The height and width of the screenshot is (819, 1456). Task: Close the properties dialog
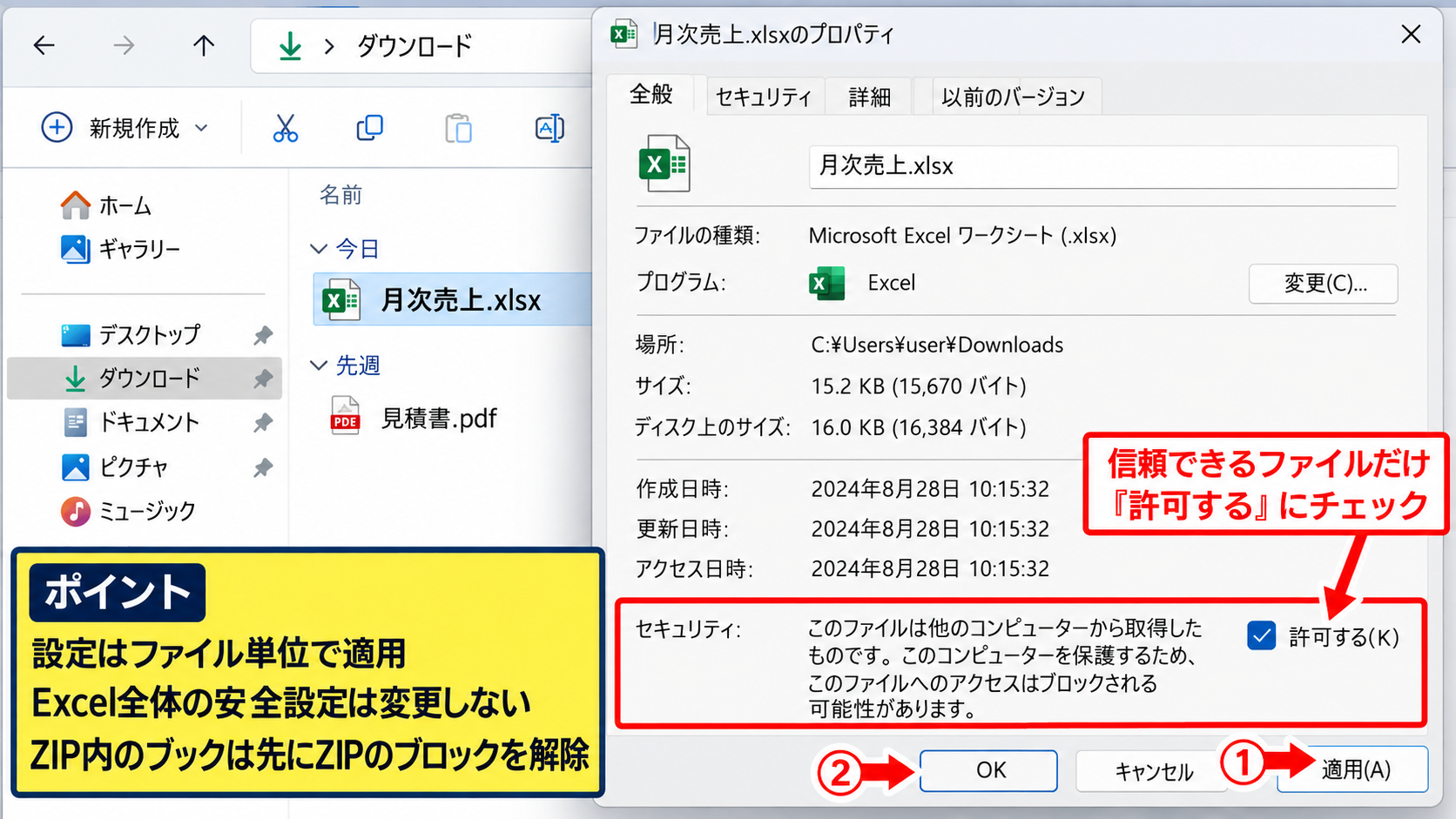pyautogui.click(x=1411, y=35)
